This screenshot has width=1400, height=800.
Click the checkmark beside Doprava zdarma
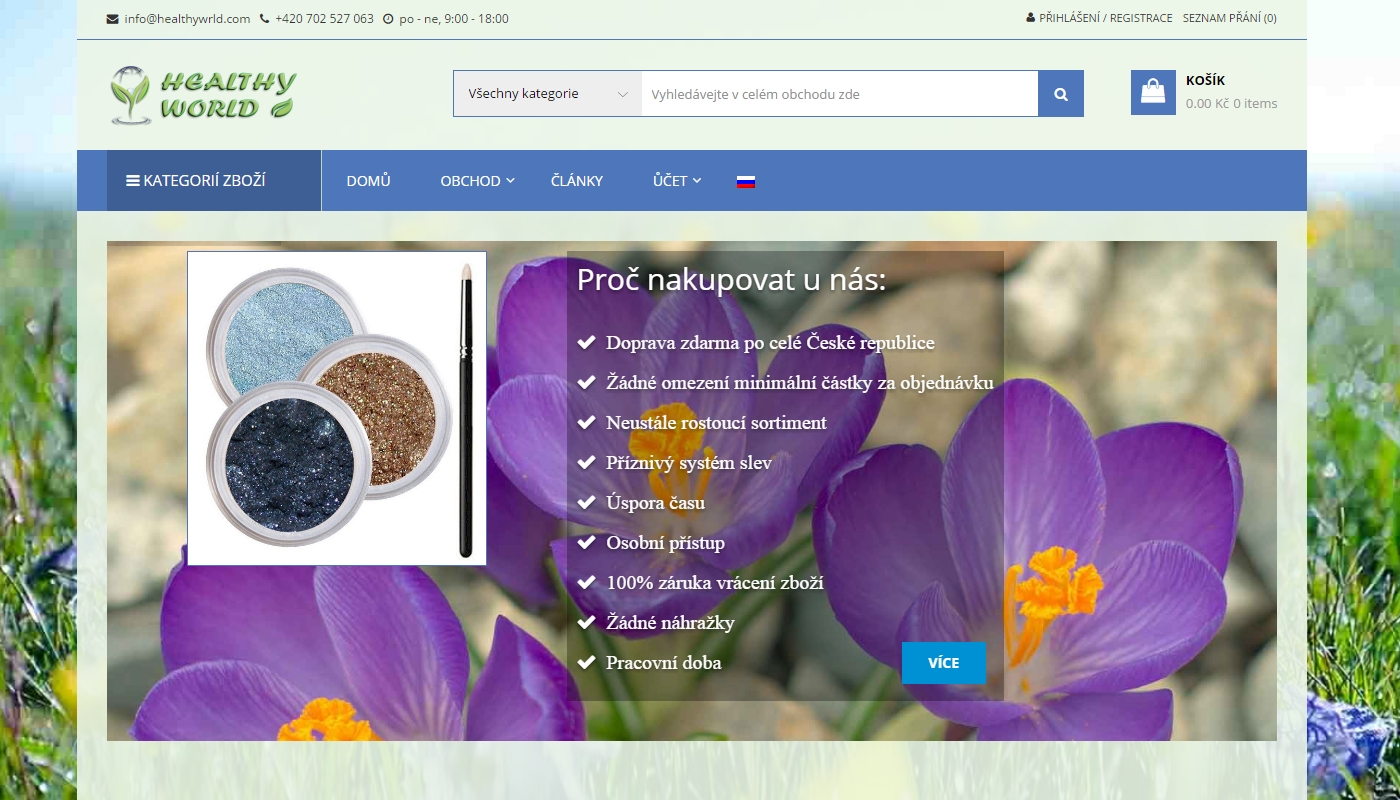click(587, 343)
